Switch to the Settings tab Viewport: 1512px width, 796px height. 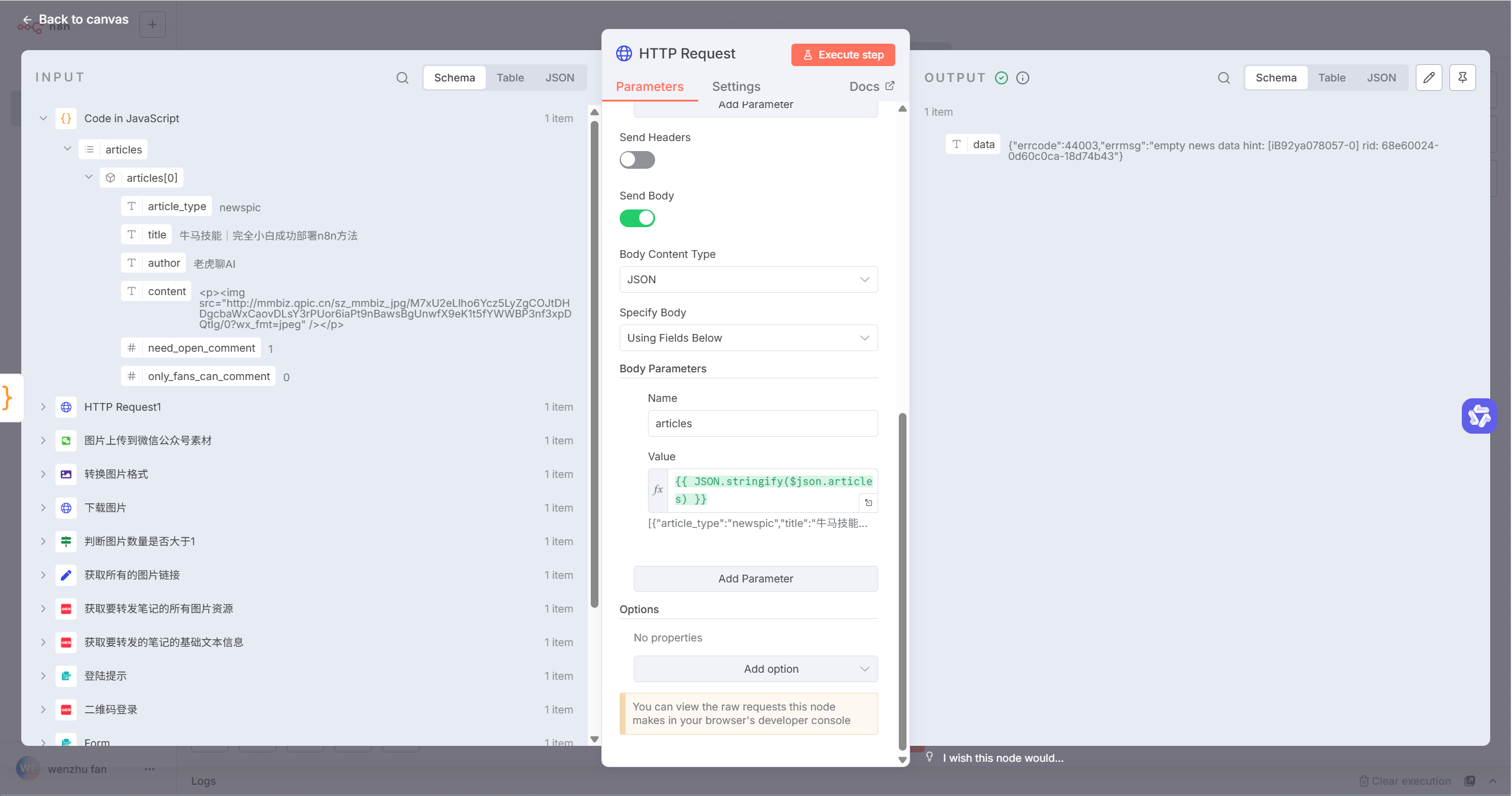736,87
